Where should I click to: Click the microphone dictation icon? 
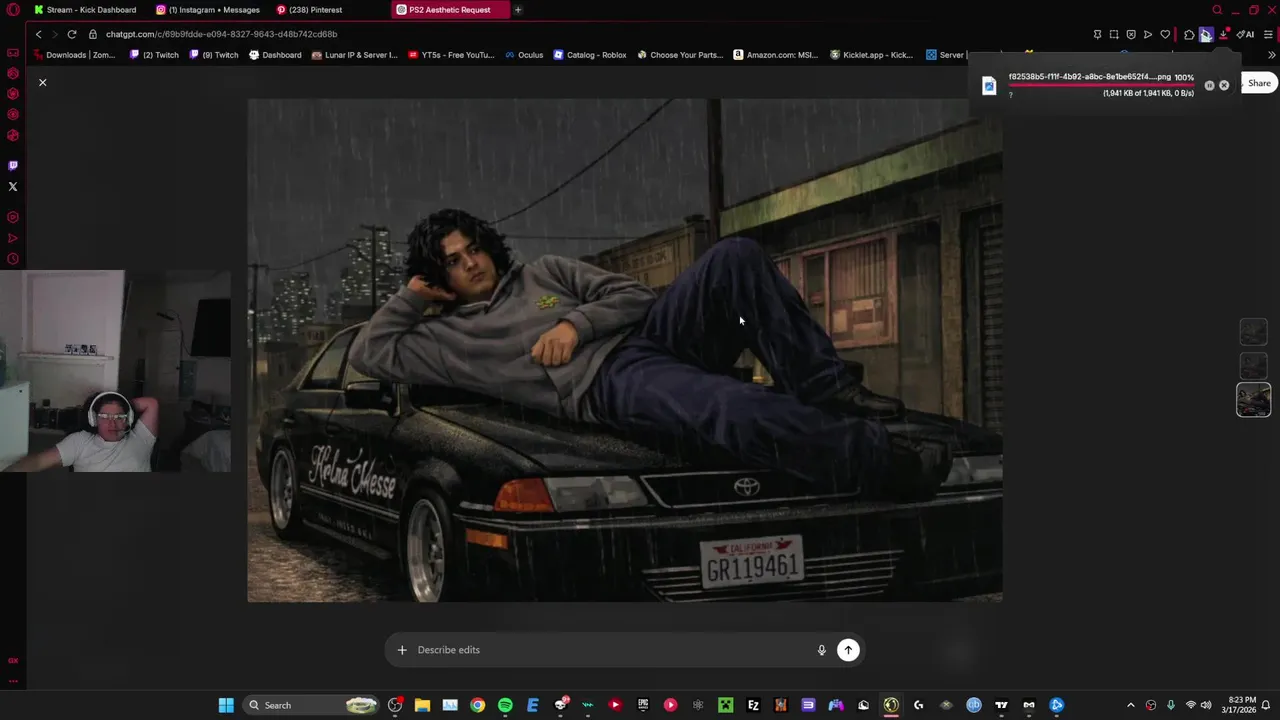(821, 650)
